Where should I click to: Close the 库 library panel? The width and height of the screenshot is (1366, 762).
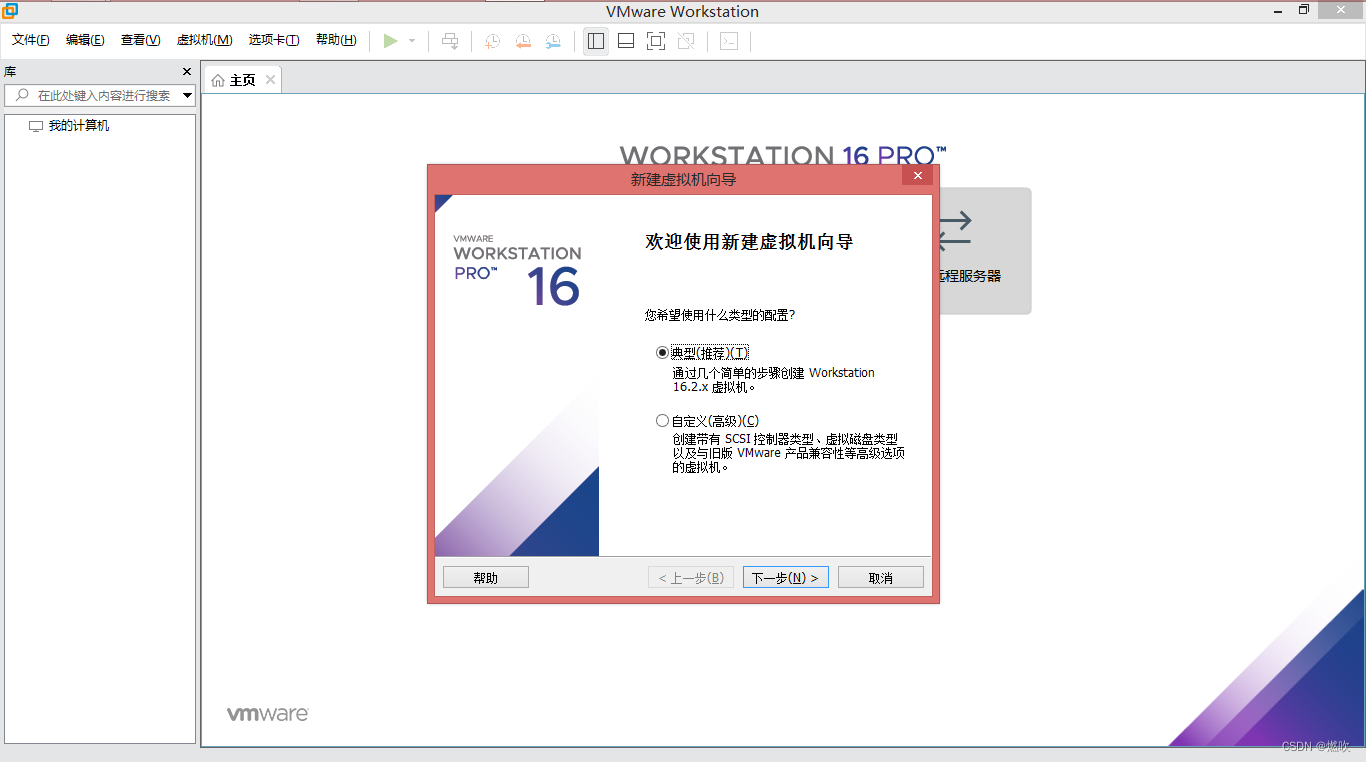[x=186, y=72]
